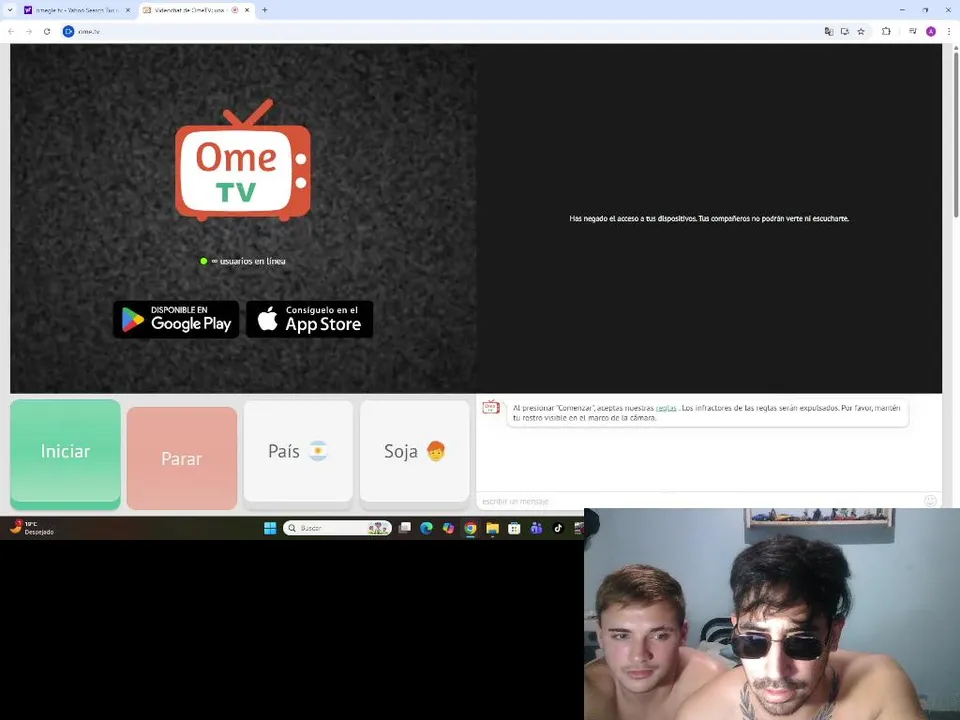The image size is (960, 720).
Task: Open the Chrome profile avatar
Action: click(931, 31)
